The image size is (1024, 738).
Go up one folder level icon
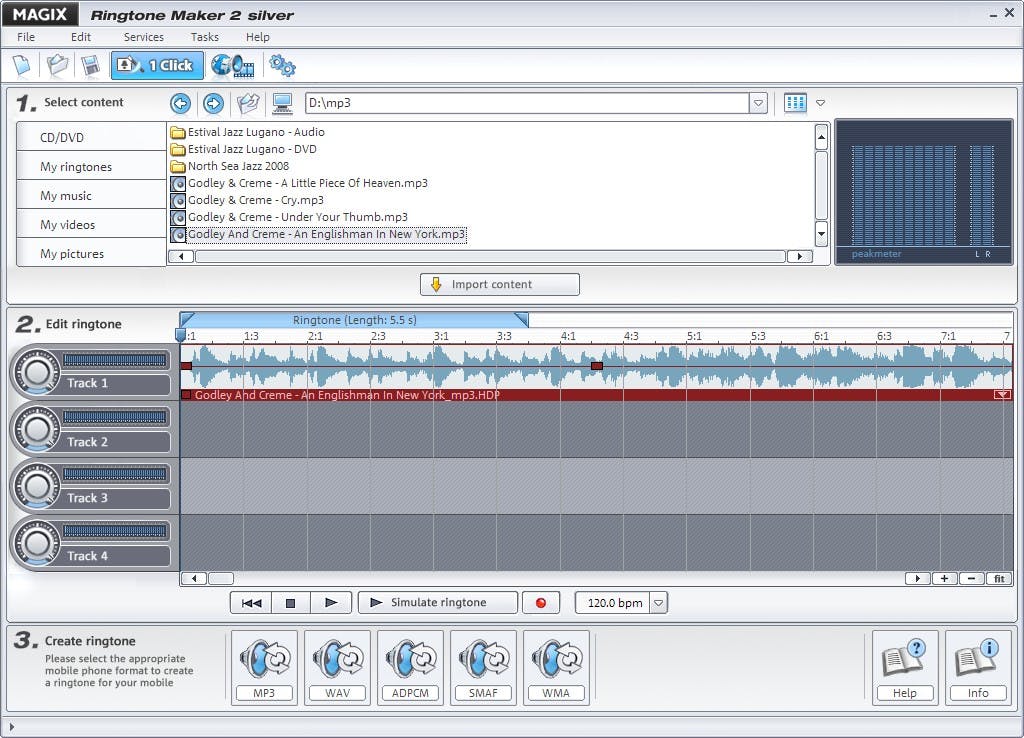248,103
